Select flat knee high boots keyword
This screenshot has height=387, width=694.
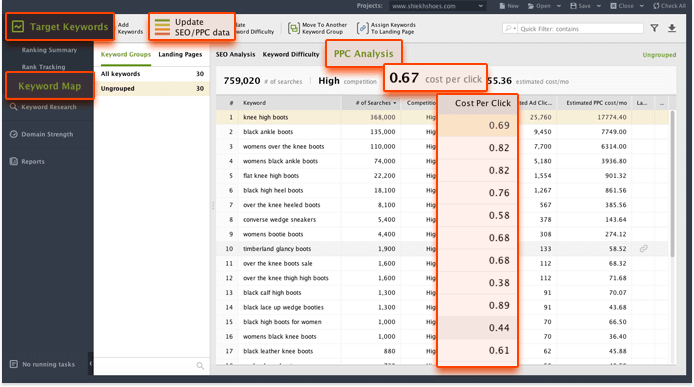tap(271, 176)
